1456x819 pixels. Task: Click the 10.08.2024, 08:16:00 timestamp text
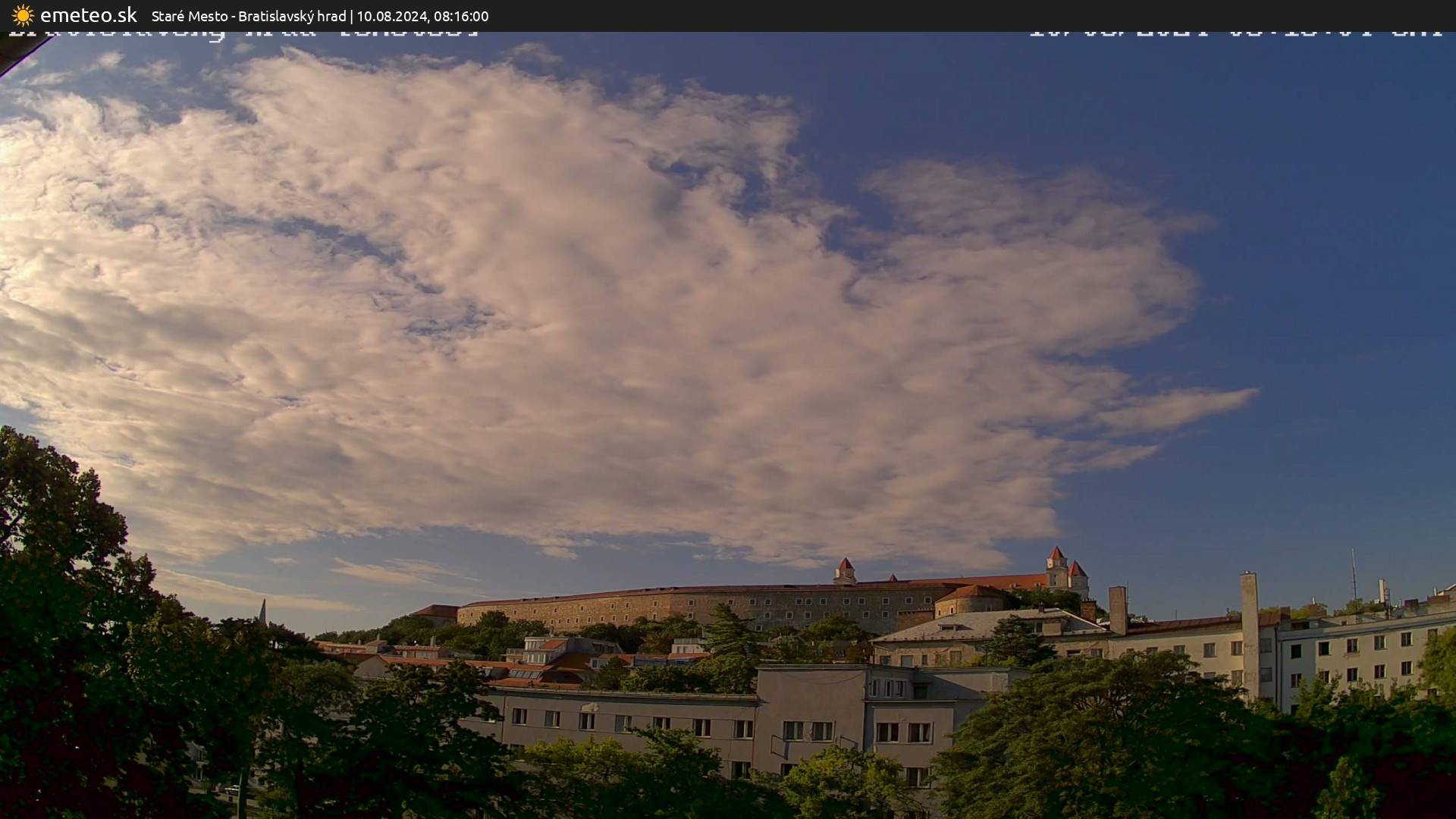[x=422, y=16]
